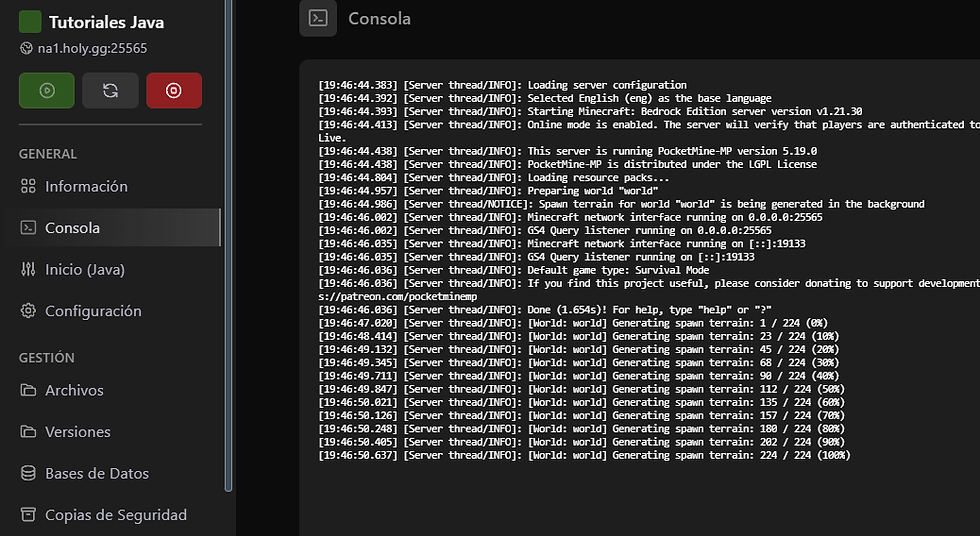The width and height of the screenshot is (980, 536).
Task: Click log line GS4 Query listener on [::]:19133
Action: pyautogui.click(x=536, y=257)
